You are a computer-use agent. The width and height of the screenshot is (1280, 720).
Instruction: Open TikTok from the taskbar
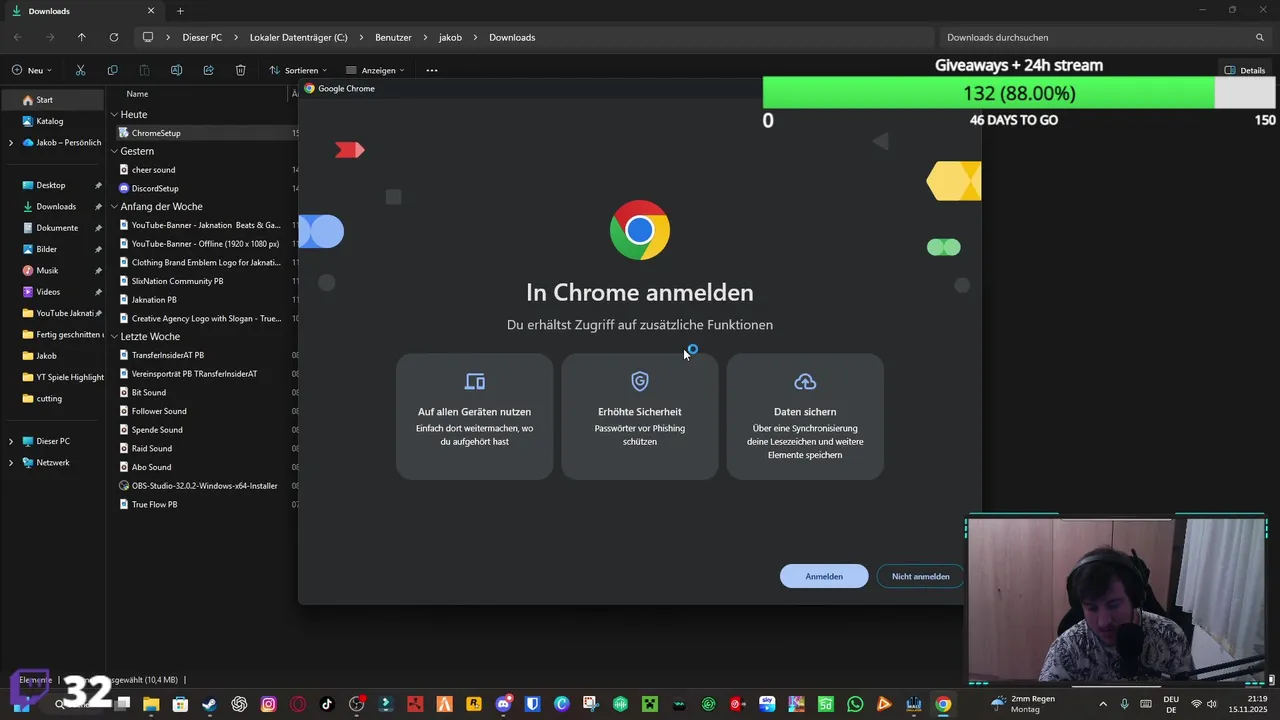[327, 704]
